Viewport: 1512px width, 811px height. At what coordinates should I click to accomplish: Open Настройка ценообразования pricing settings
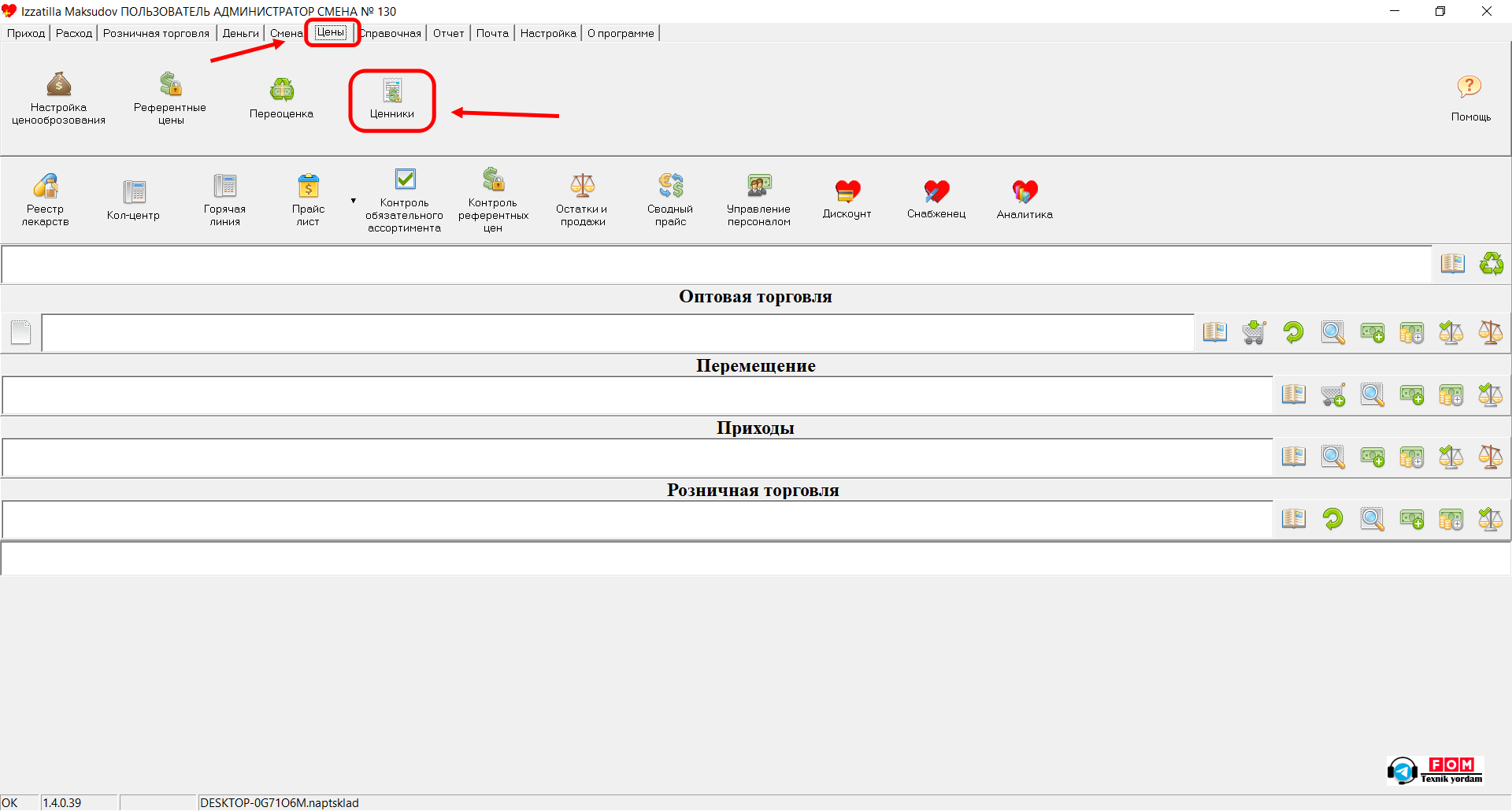[x=58, y=98]
